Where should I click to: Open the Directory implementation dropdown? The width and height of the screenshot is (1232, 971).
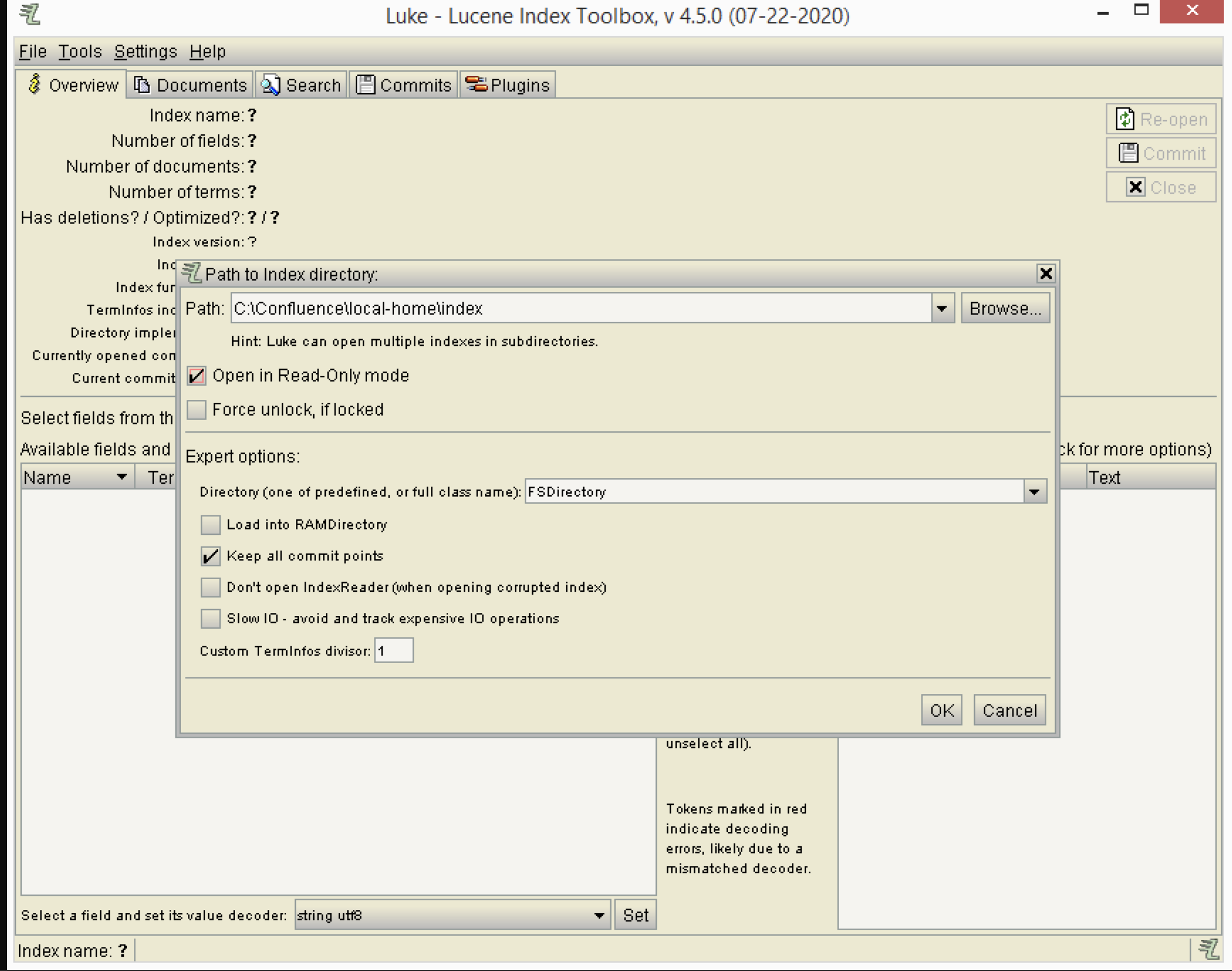coord(1034,492)
